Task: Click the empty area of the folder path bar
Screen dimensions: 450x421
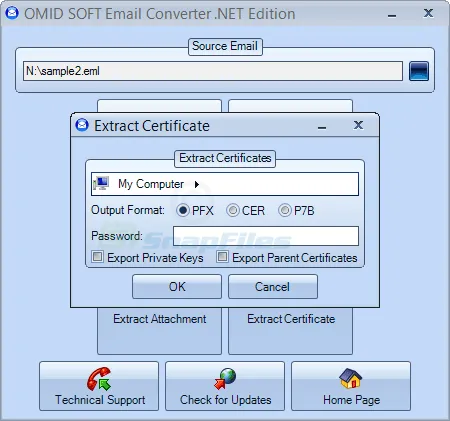Action: [x=279, y=184]
